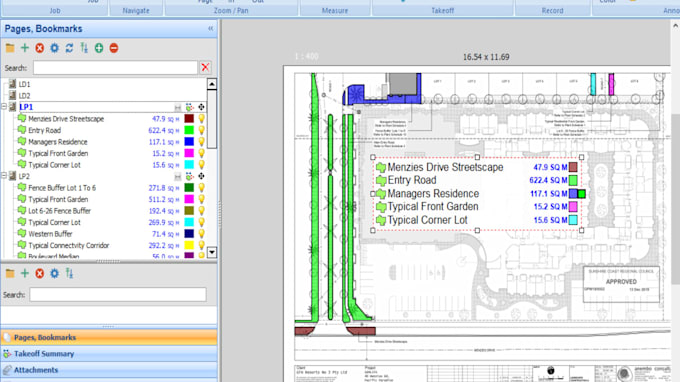
Task: Select the Fence Buffer Lot 1 To 6 item
Action: click(62, 188)
